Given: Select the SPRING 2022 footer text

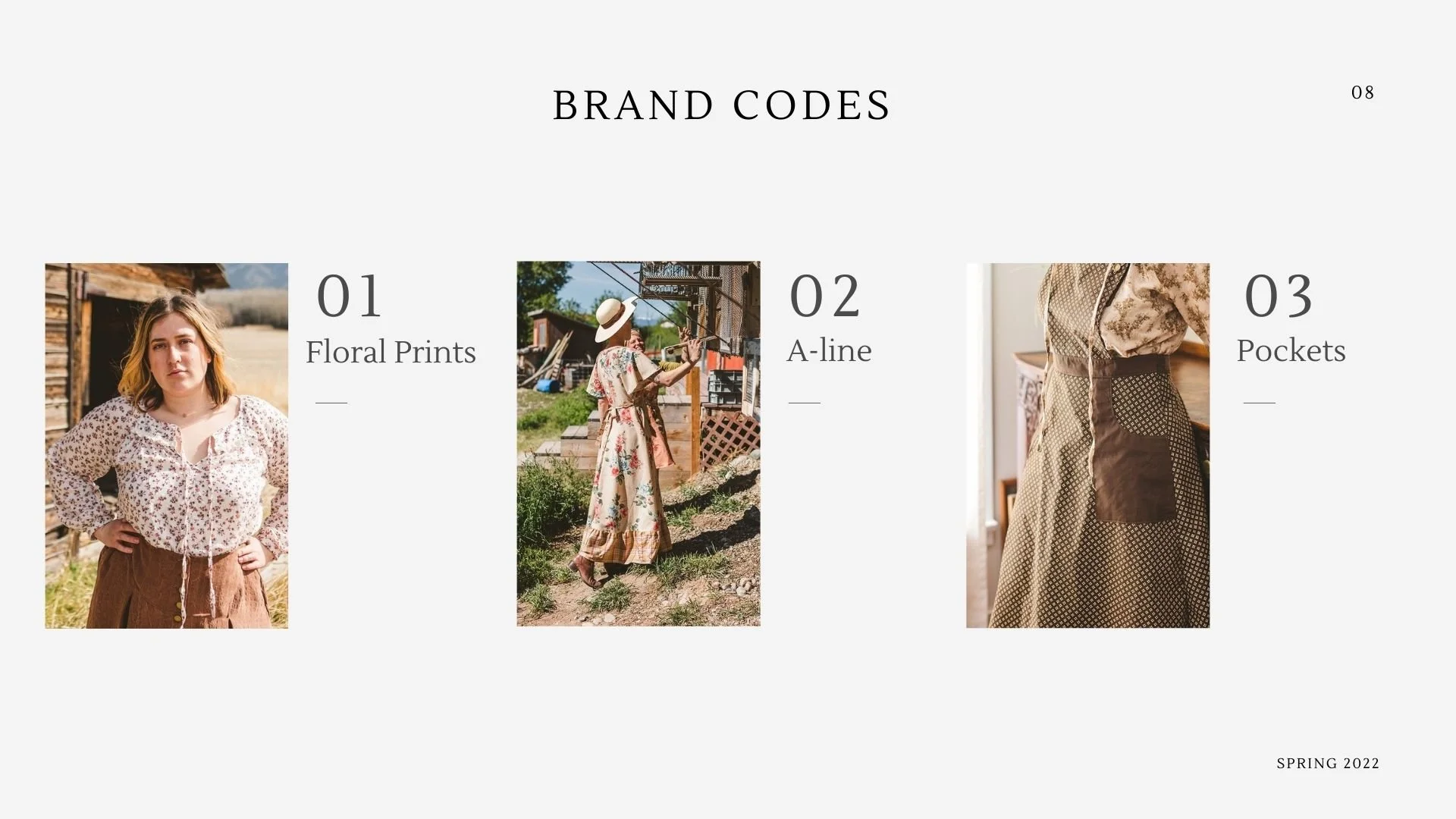Looking at the screenshot, I should (1328, 764).
